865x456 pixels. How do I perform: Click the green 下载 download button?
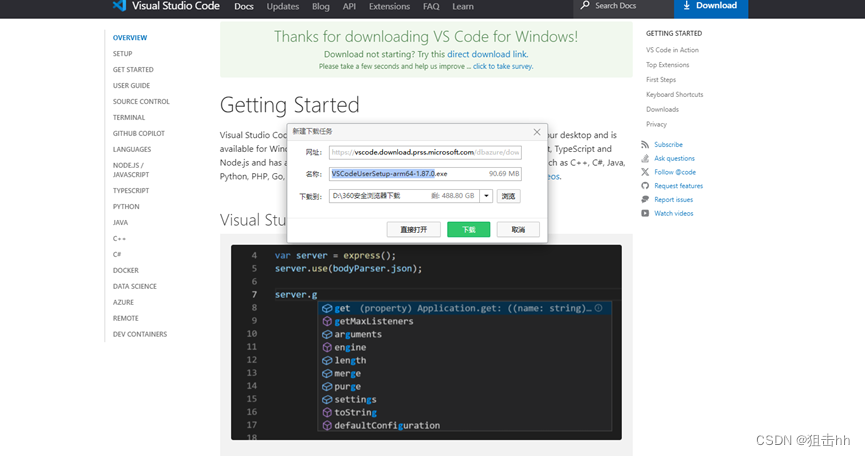(x=468, y=229)
